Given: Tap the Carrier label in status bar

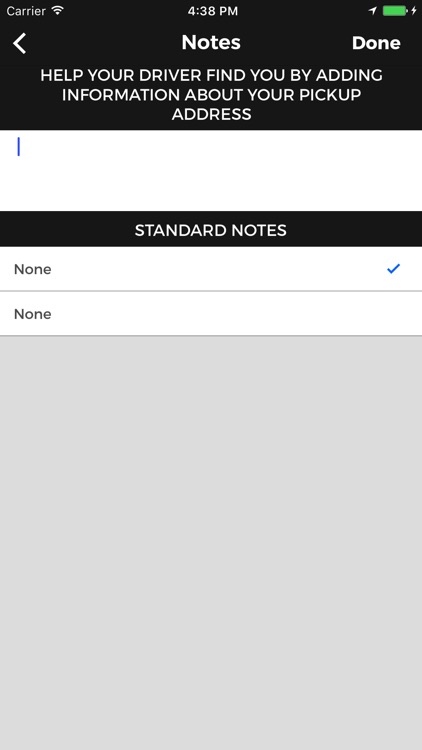Looking at the screenshot, I should coord(26,11).
